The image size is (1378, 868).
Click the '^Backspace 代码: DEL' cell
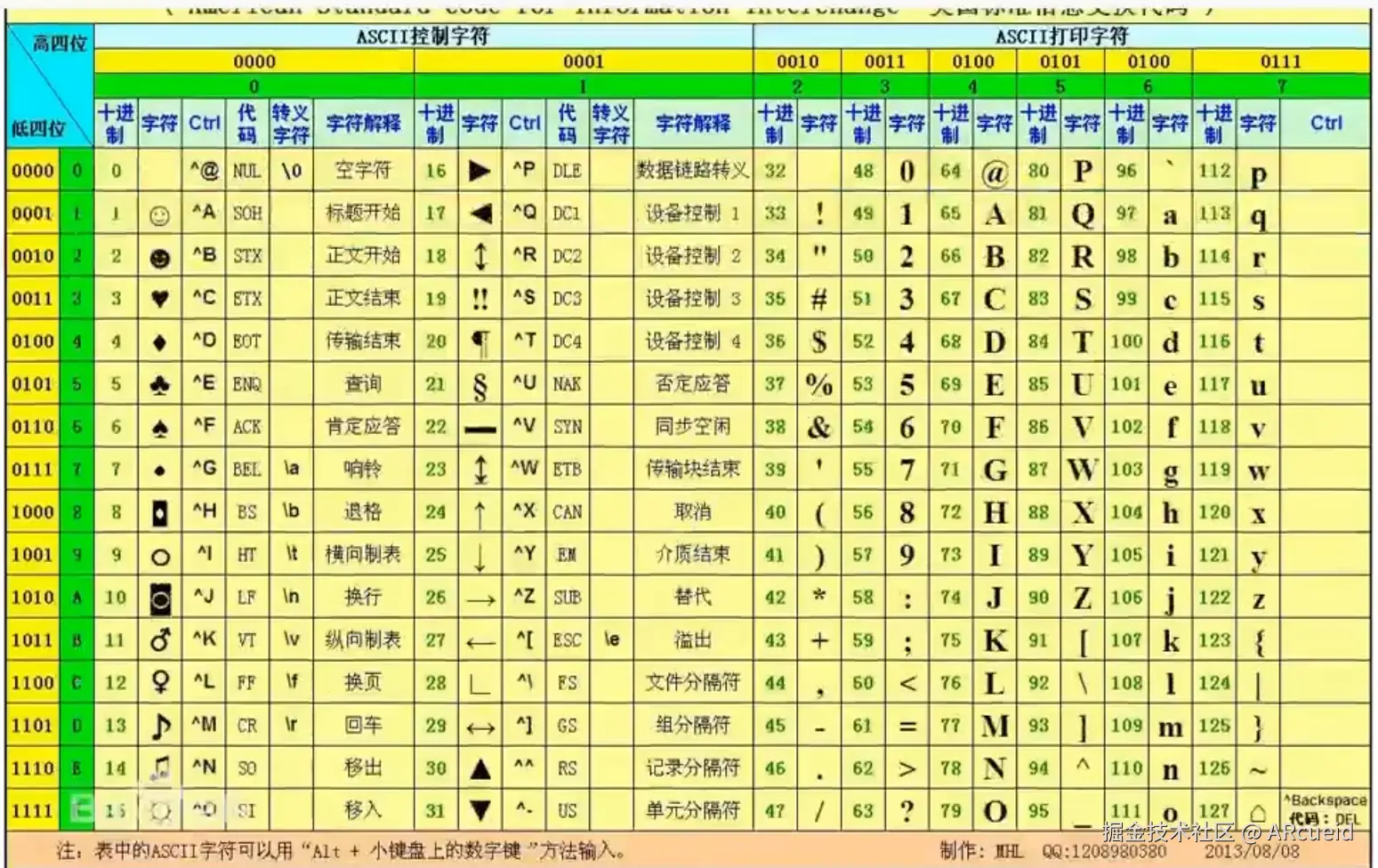coord(1326,809)
